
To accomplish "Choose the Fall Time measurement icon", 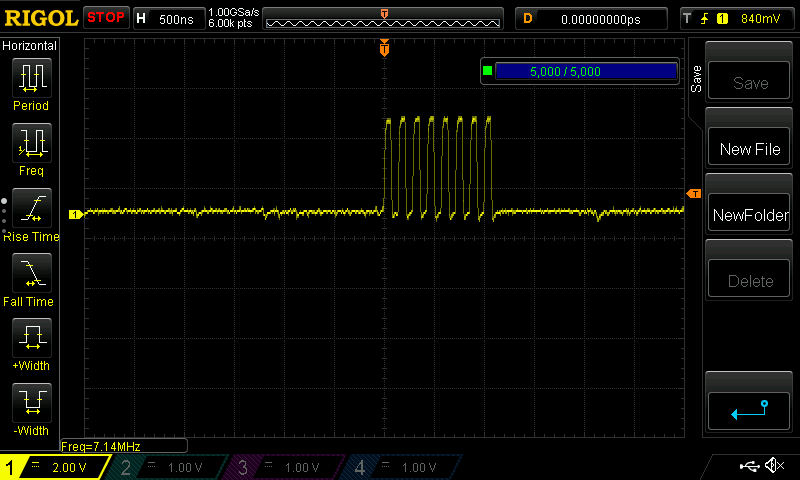I will pyautogui.click(x=31, y=272).
